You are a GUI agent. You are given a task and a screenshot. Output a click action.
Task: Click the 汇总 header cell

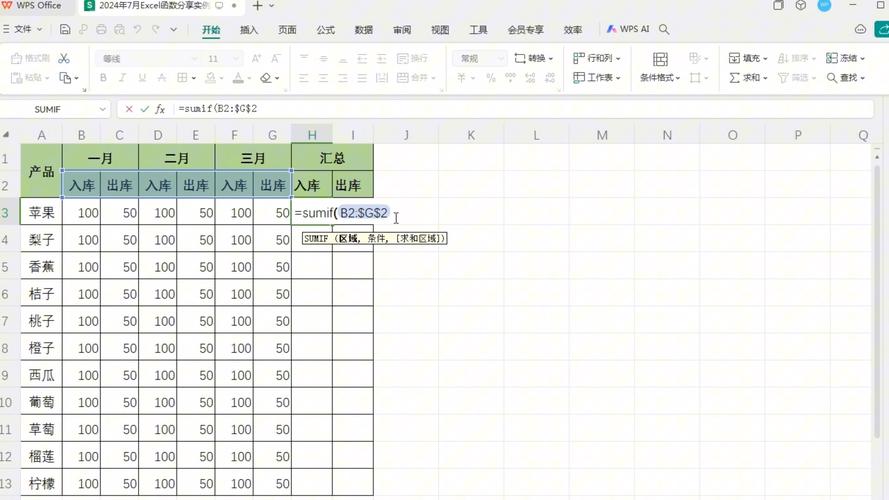point(332,158)
